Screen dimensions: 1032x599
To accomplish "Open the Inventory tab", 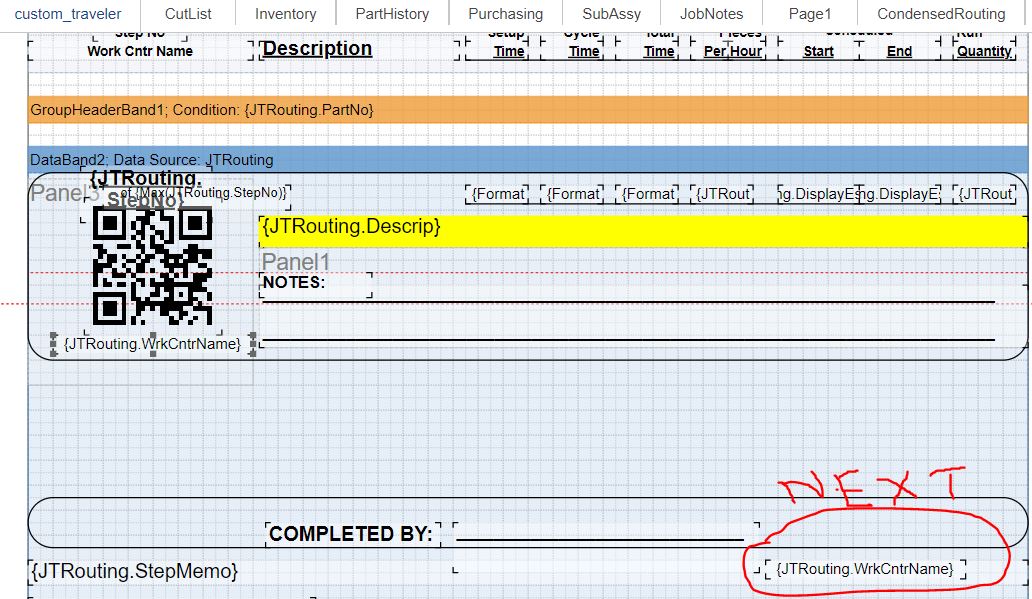I will click(x=286, y=14).
